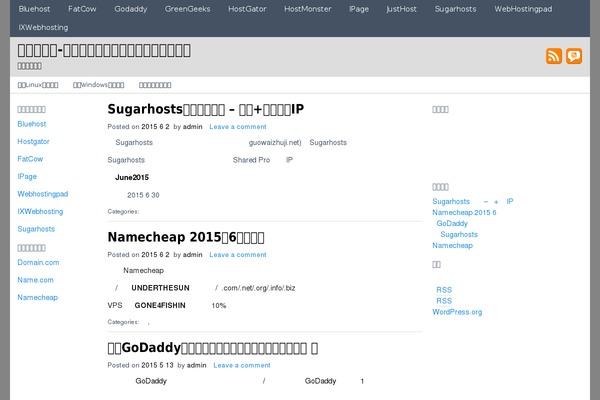Open HostMonster top menu item
Viewport: 600px width, 400px height.
[x=308, y=9]
